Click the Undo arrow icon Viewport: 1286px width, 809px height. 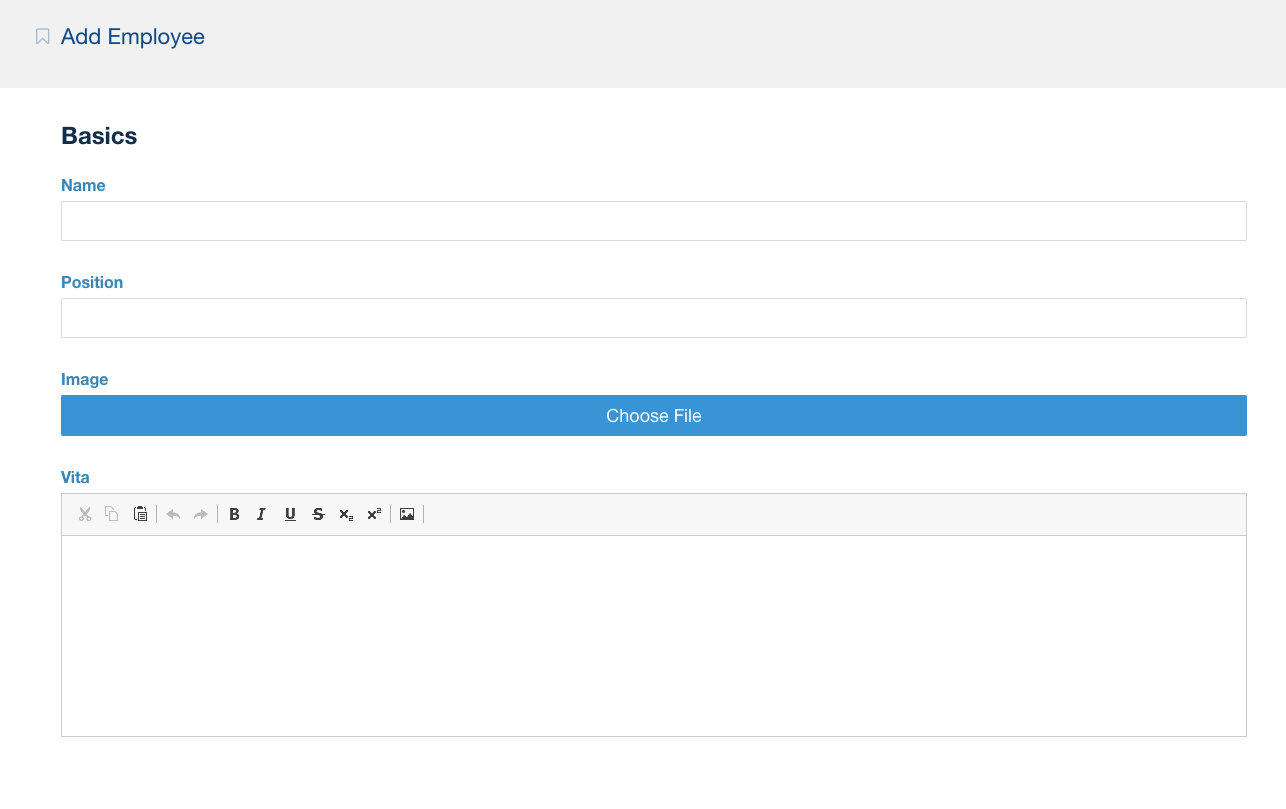173,514
